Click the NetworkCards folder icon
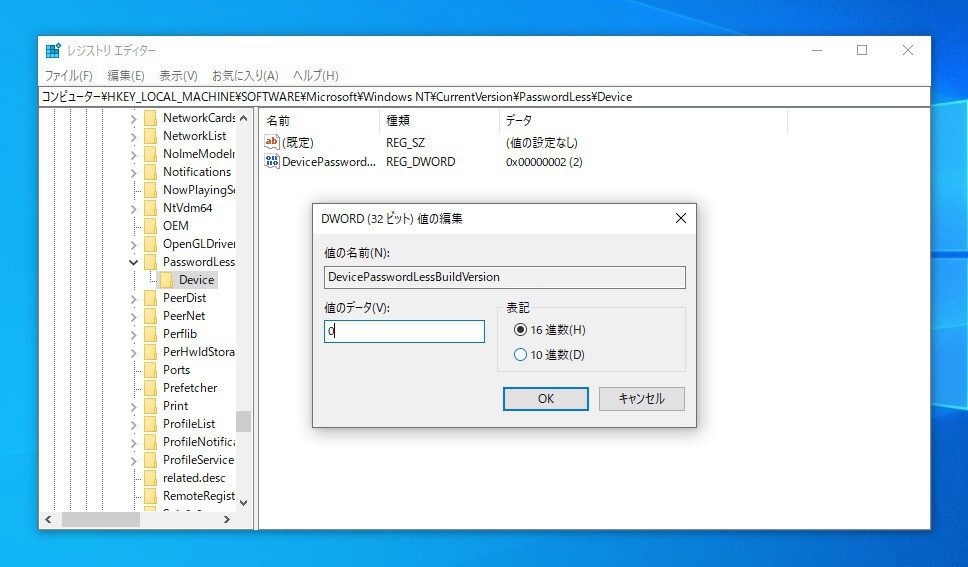This screenshot has height=567, width=968. click(x=151, y=117)
